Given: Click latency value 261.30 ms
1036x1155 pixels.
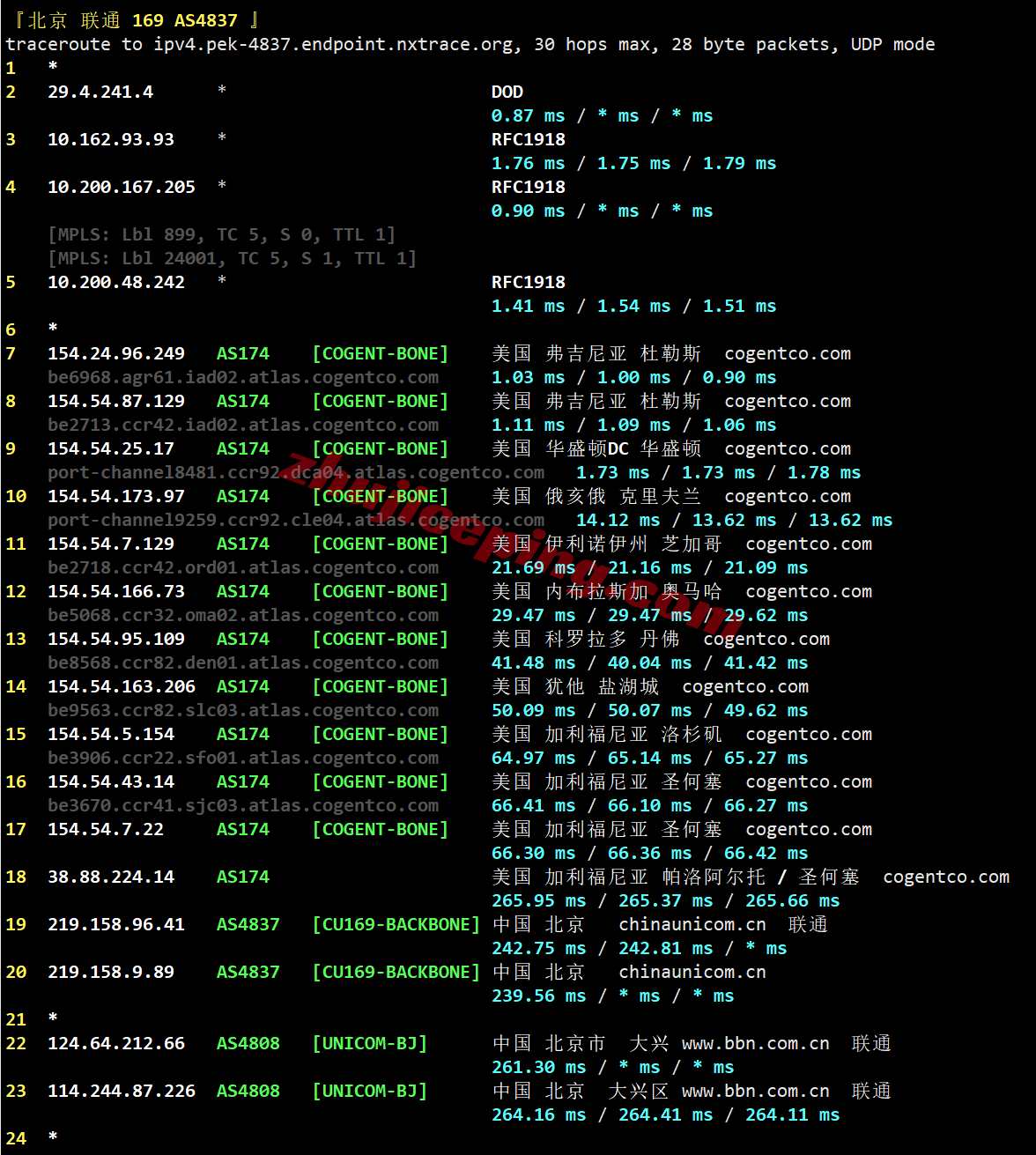Looking at the screenshot, I should pyautogui.click(x=539, y=1067).
